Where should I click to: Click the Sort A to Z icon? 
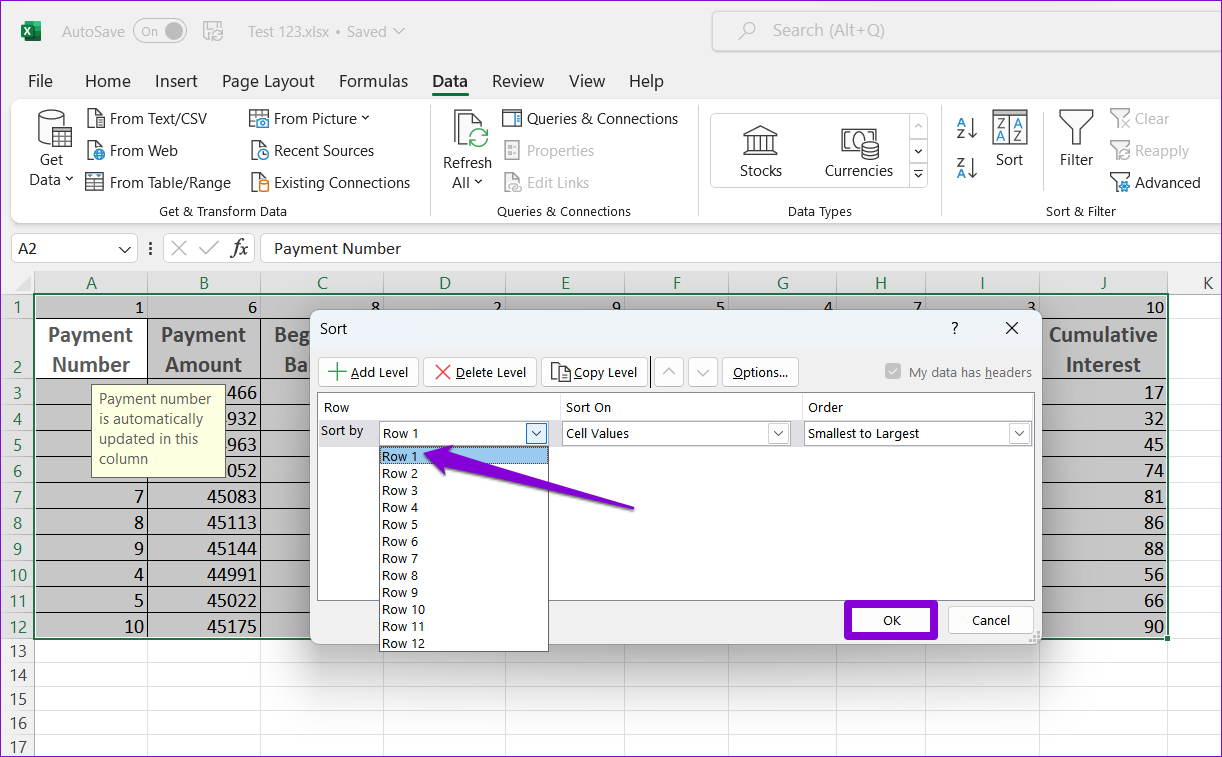click(x=967, y=128)
